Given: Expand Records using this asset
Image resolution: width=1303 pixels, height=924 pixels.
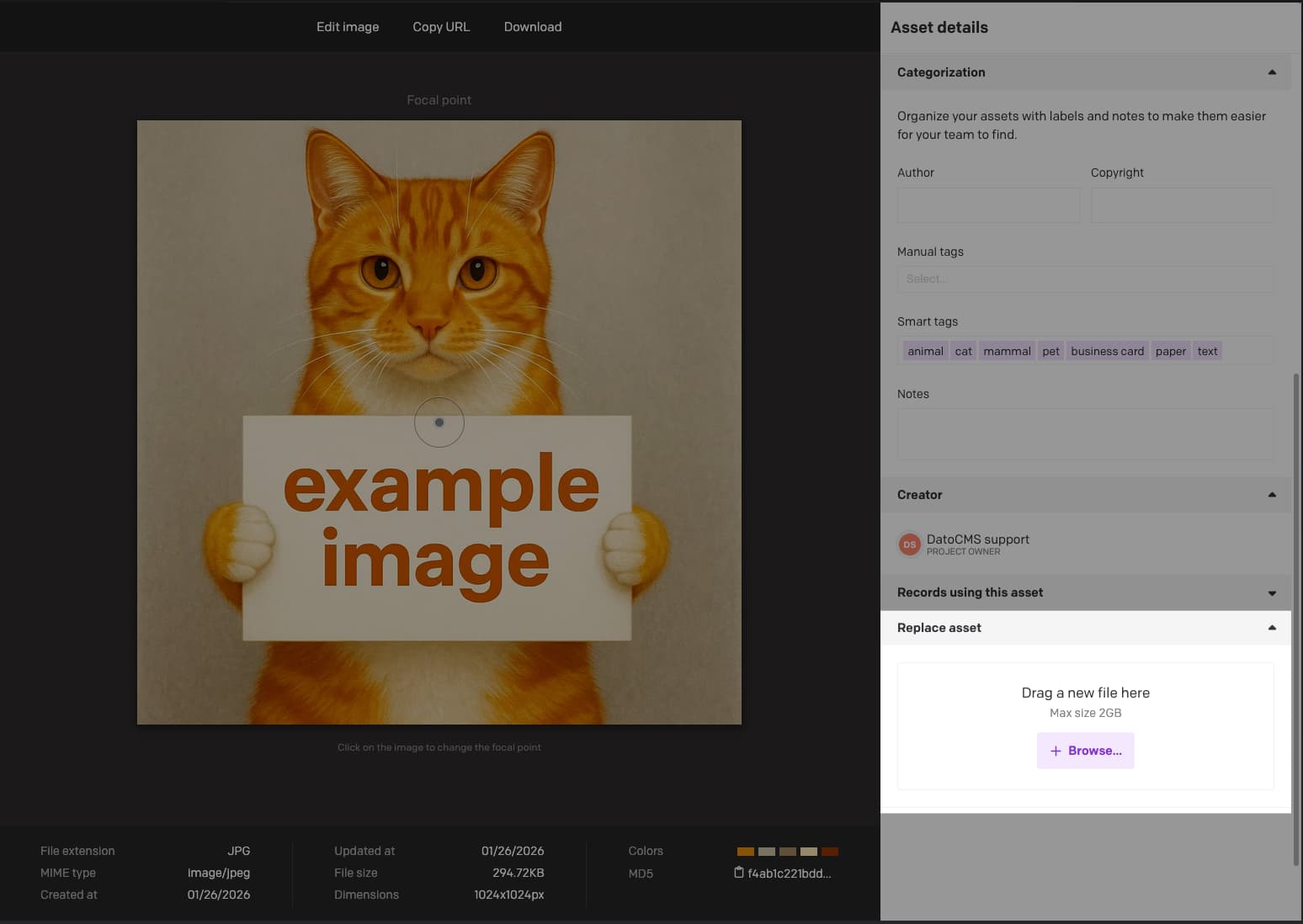Looking at the screenshot, I should 1272,592.
